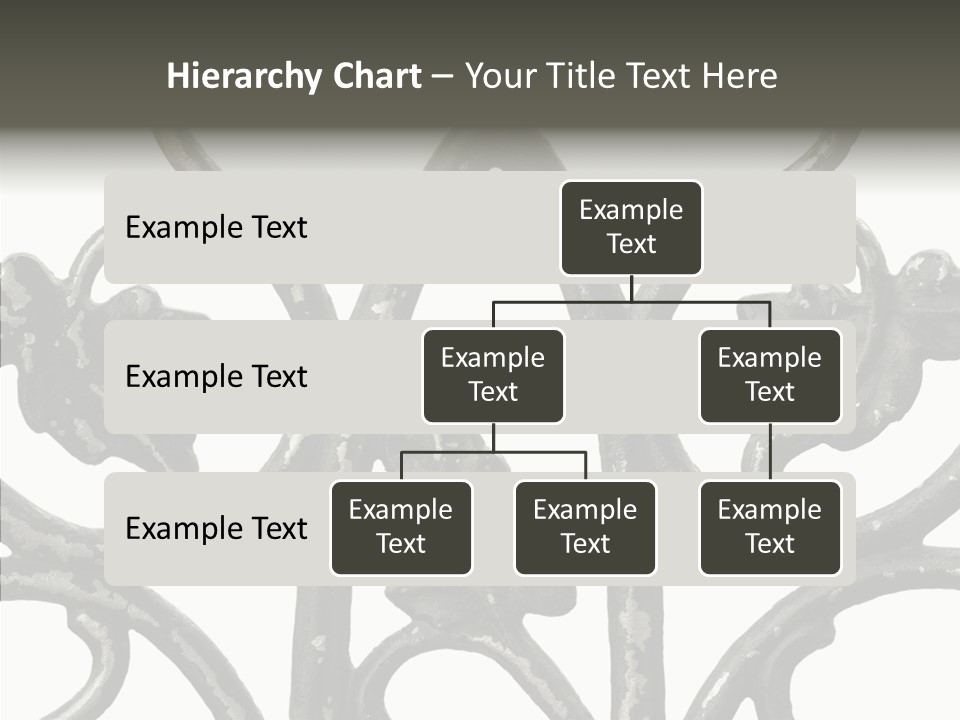960x720 pixels.
Task: Select the "Your Title Text Here" placeholder
Action: pyautogui.click(x=621, y=76)
